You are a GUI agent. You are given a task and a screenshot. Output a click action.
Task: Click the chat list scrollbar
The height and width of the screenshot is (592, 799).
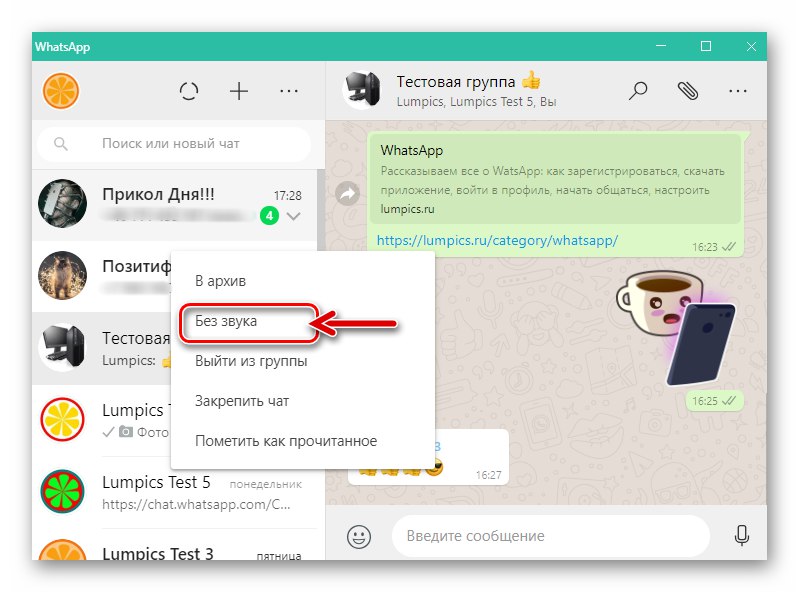[321, 209]
